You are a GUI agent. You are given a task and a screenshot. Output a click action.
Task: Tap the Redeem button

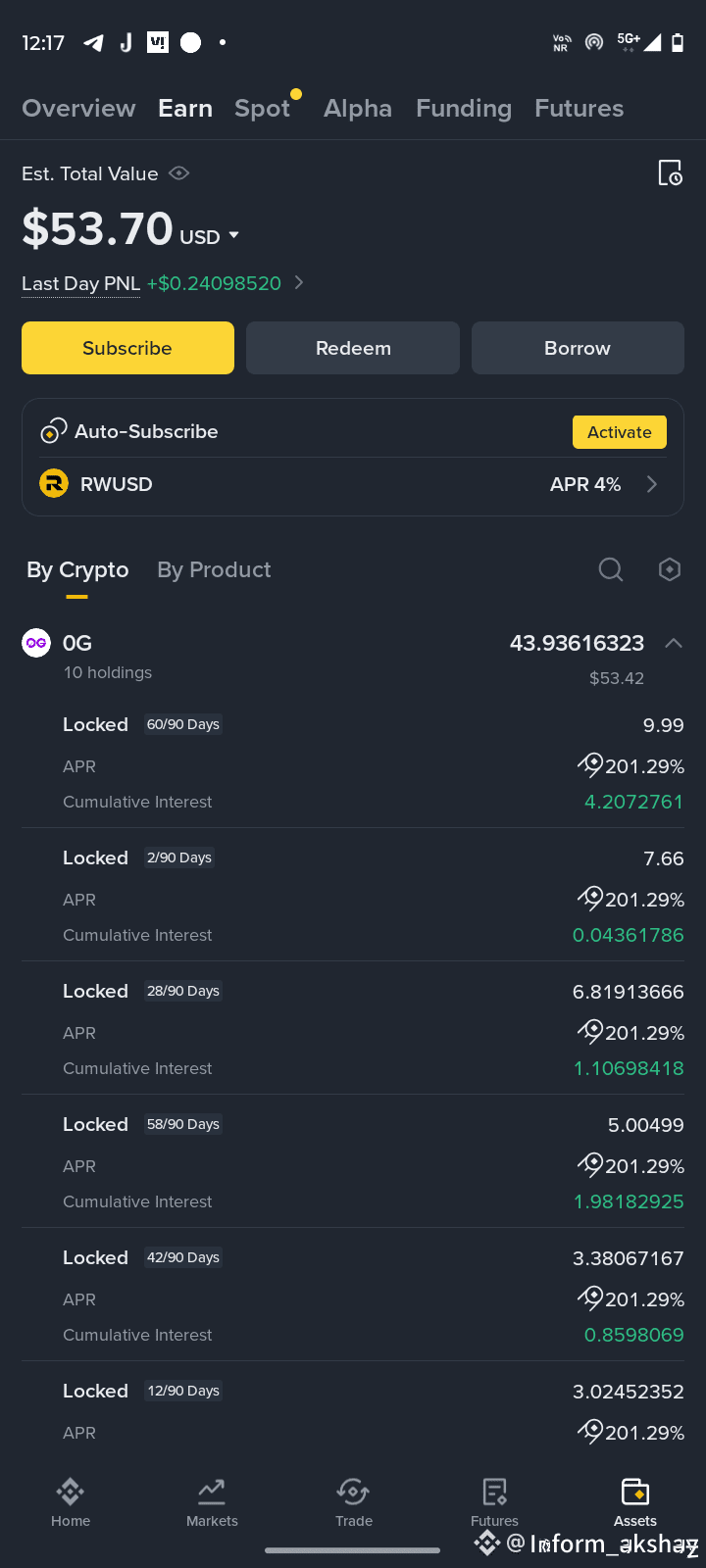353,348
